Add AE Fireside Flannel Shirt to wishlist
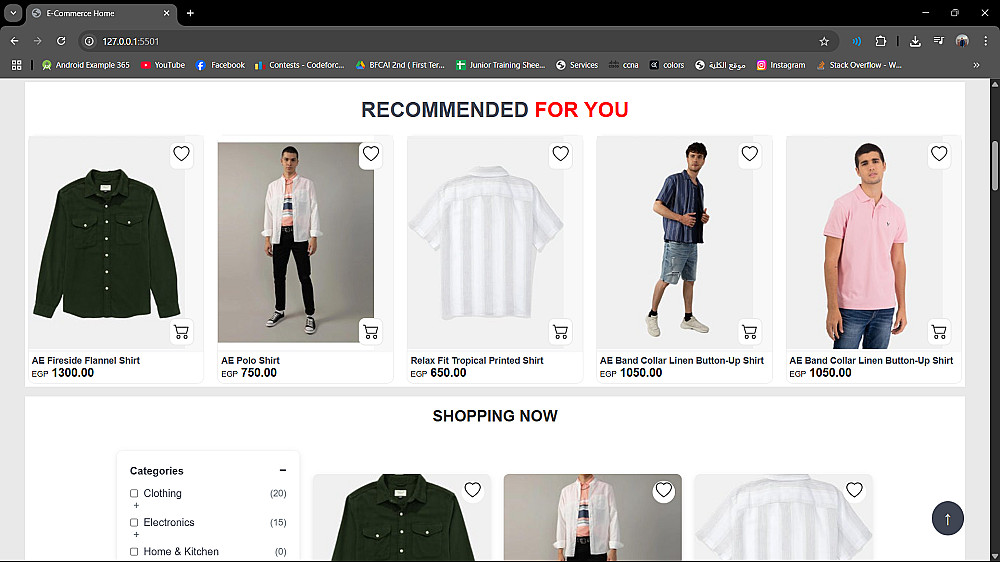The image size is (1000, 562). click(x=181, y=153)
